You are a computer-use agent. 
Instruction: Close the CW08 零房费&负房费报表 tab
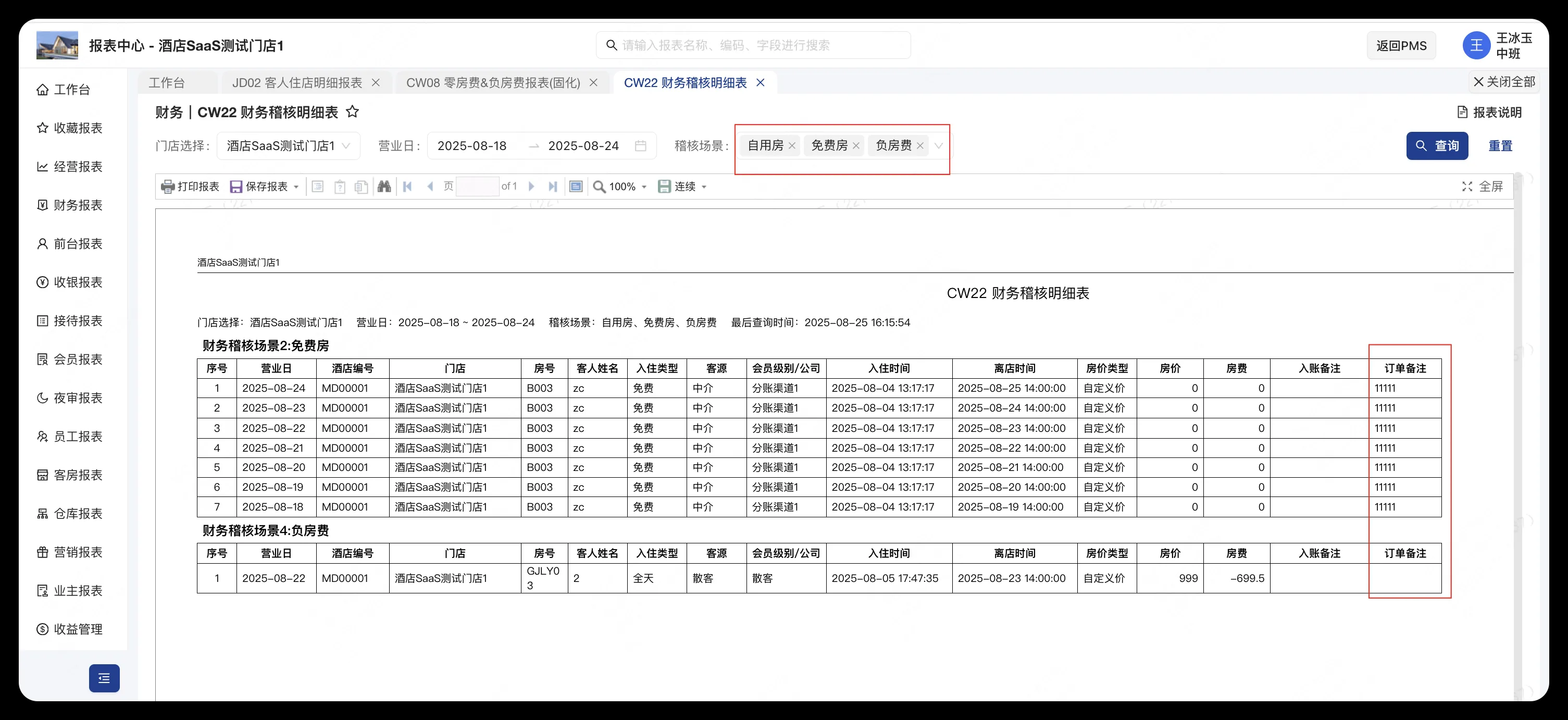pyautogui.click(x=593, y=82)
